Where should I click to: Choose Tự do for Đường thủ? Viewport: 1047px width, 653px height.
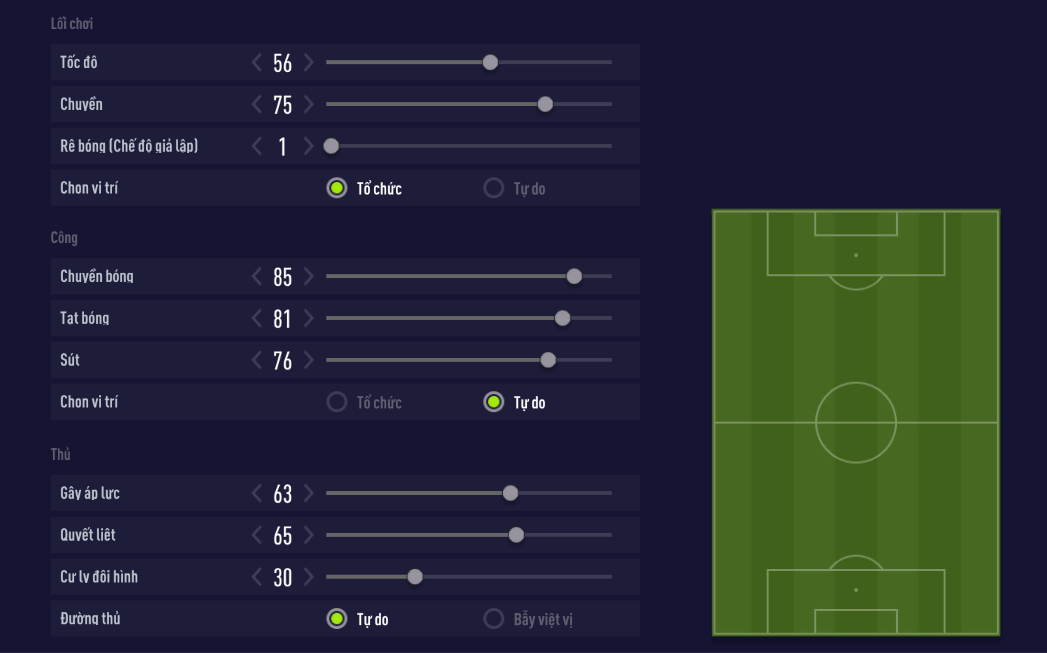coord(337,619)
